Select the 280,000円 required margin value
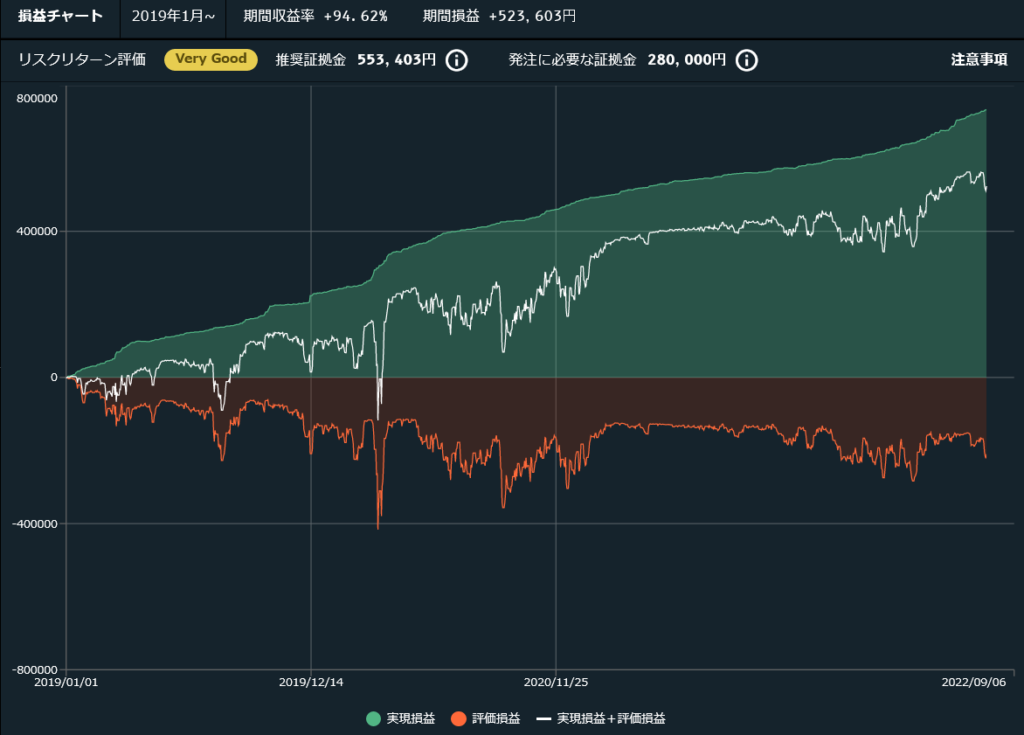Image resolution: width=1024 pixels, height=735 pixels. click(x=687, y=60)
